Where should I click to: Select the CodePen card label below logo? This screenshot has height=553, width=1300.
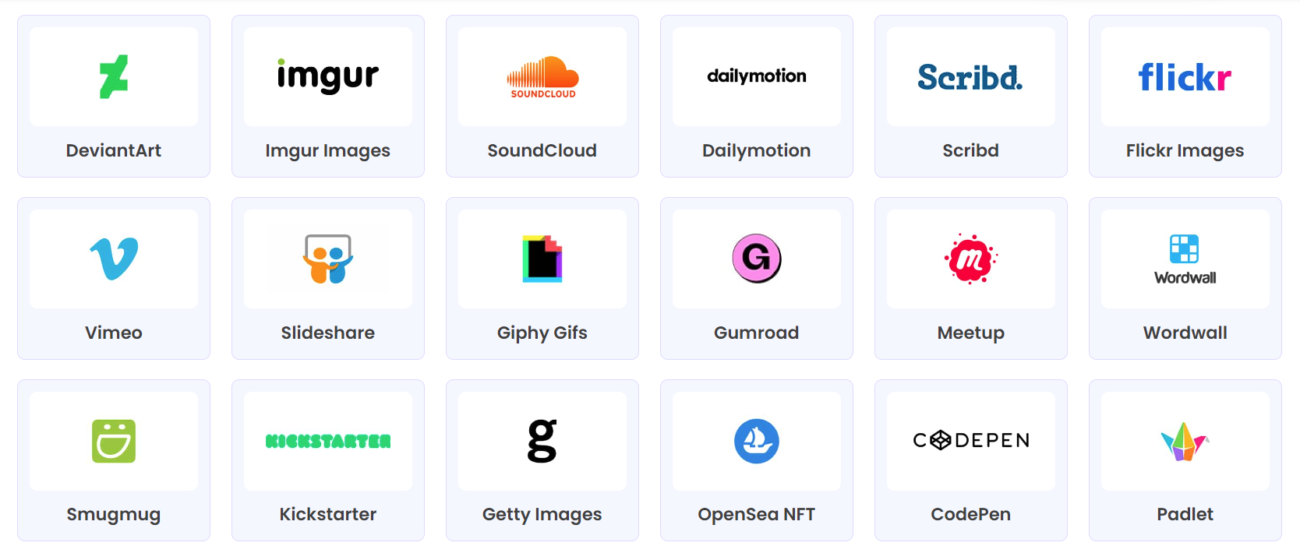pyautogui.click(x=970, y=515)
